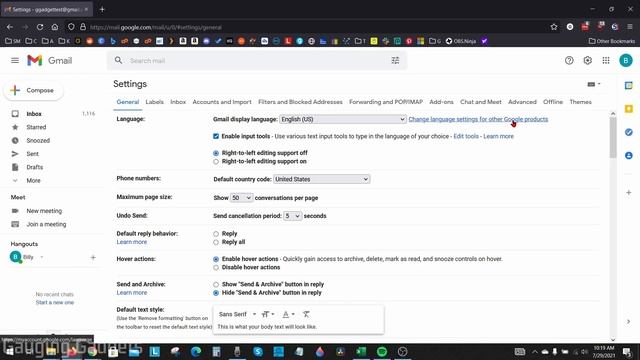The width and height of the screenshot is (640, 360).
Task: Select Enable hover actions option
Action: click(216, 259)
